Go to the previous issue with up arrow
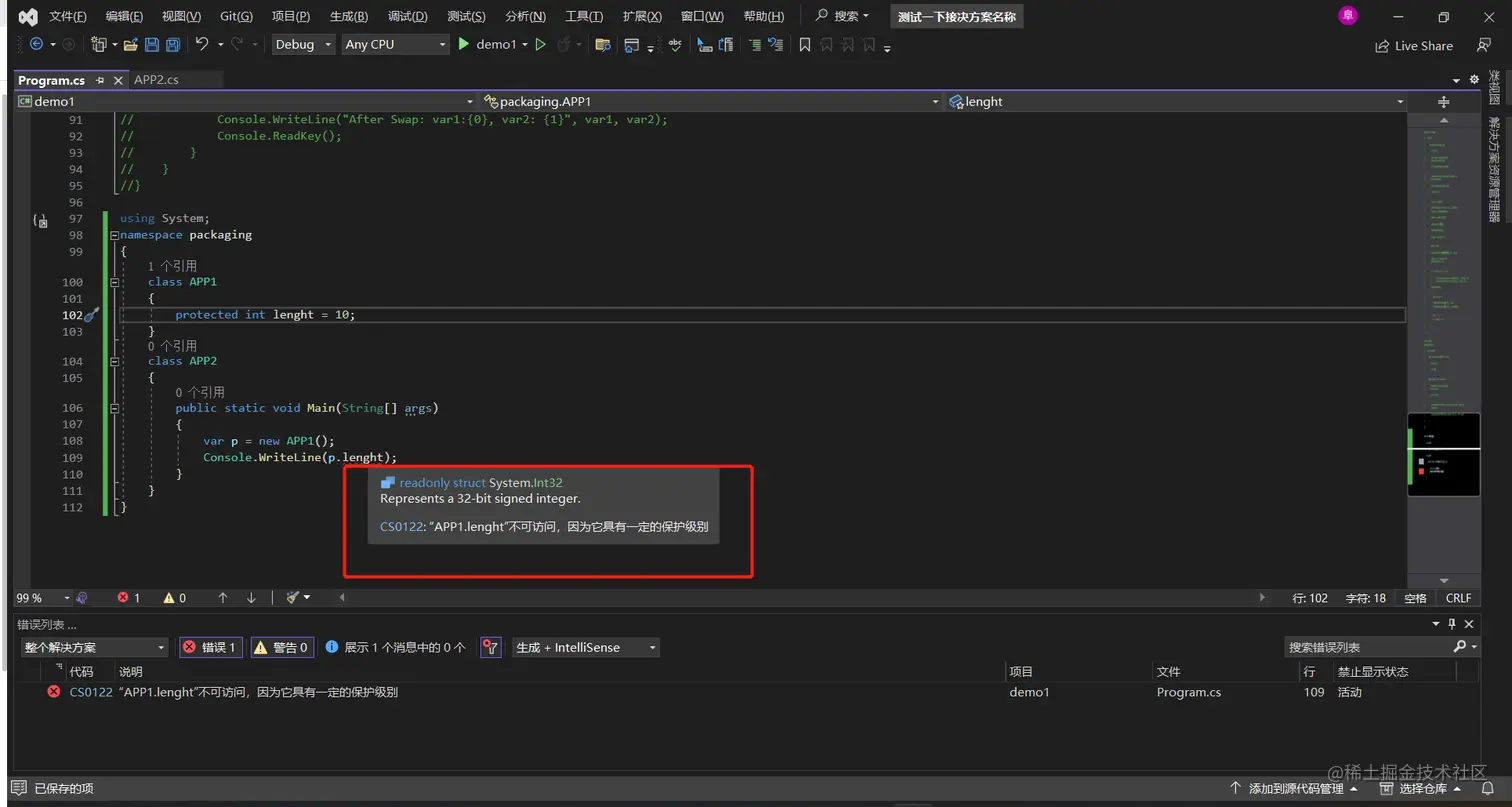Screen dimensions: 1512x807 click(x=223, y=597)
